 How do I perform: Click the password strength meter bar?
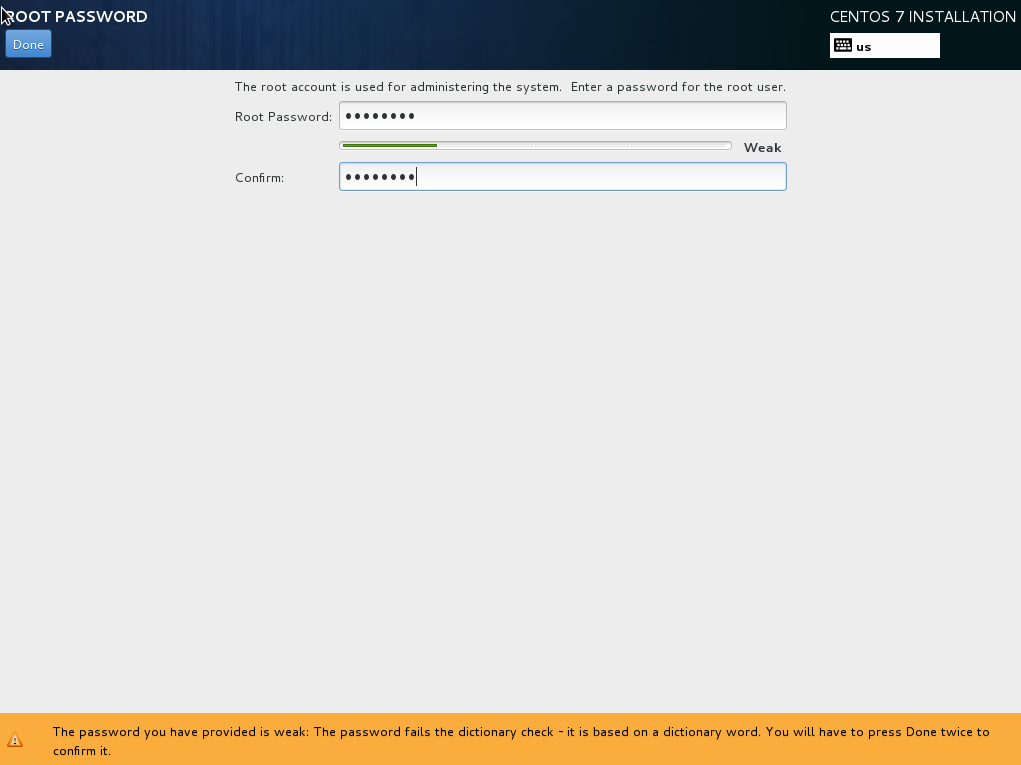click(537, 145)
